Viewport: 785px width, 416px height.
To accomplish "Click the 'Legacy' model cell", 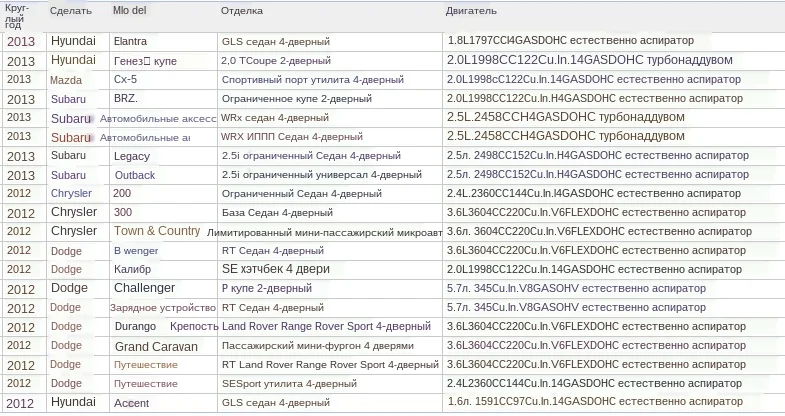I will tap(132, 156).
